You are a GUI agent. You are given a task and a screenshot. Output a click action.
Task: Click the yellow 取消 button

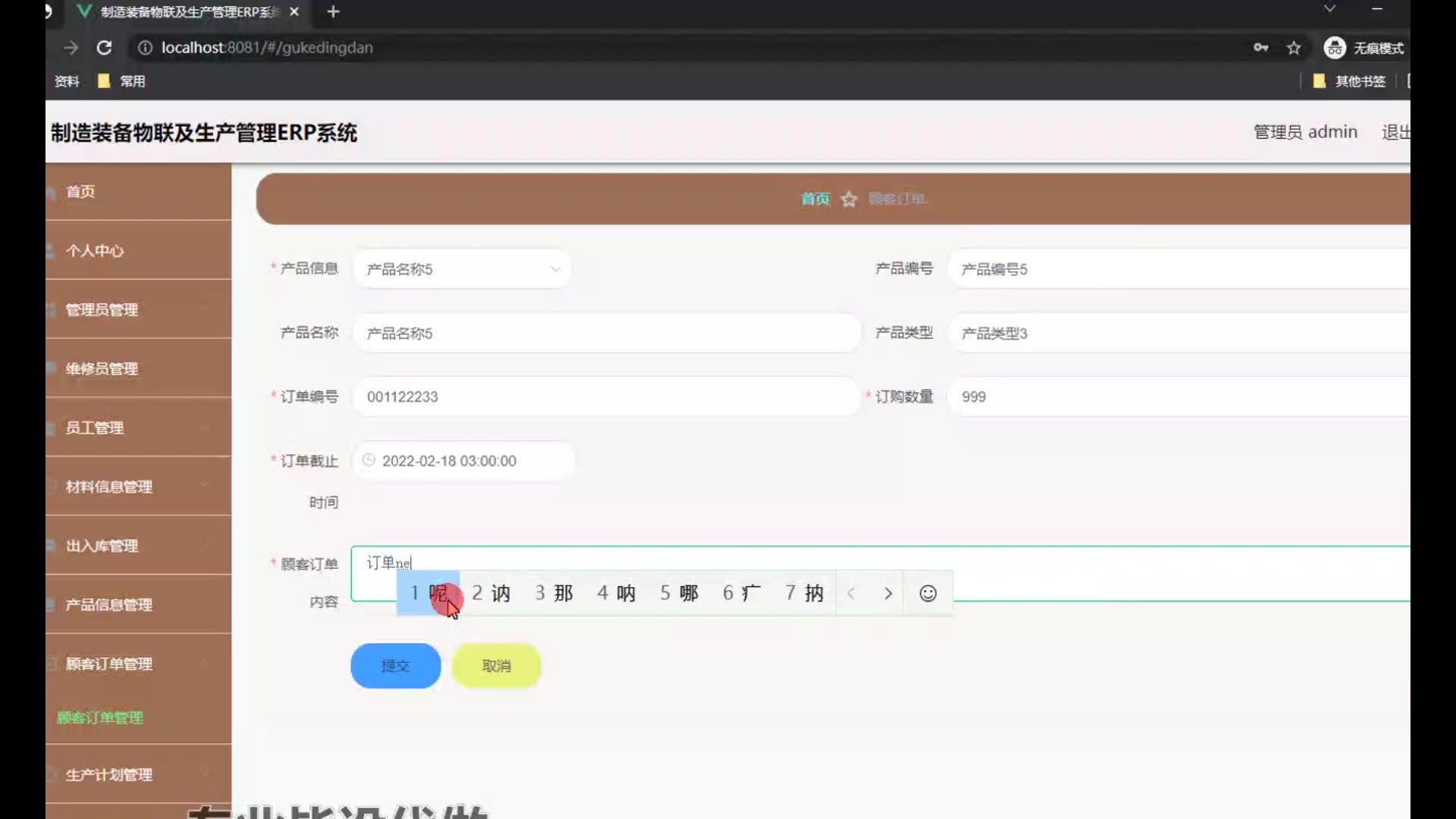click(496, 666)
